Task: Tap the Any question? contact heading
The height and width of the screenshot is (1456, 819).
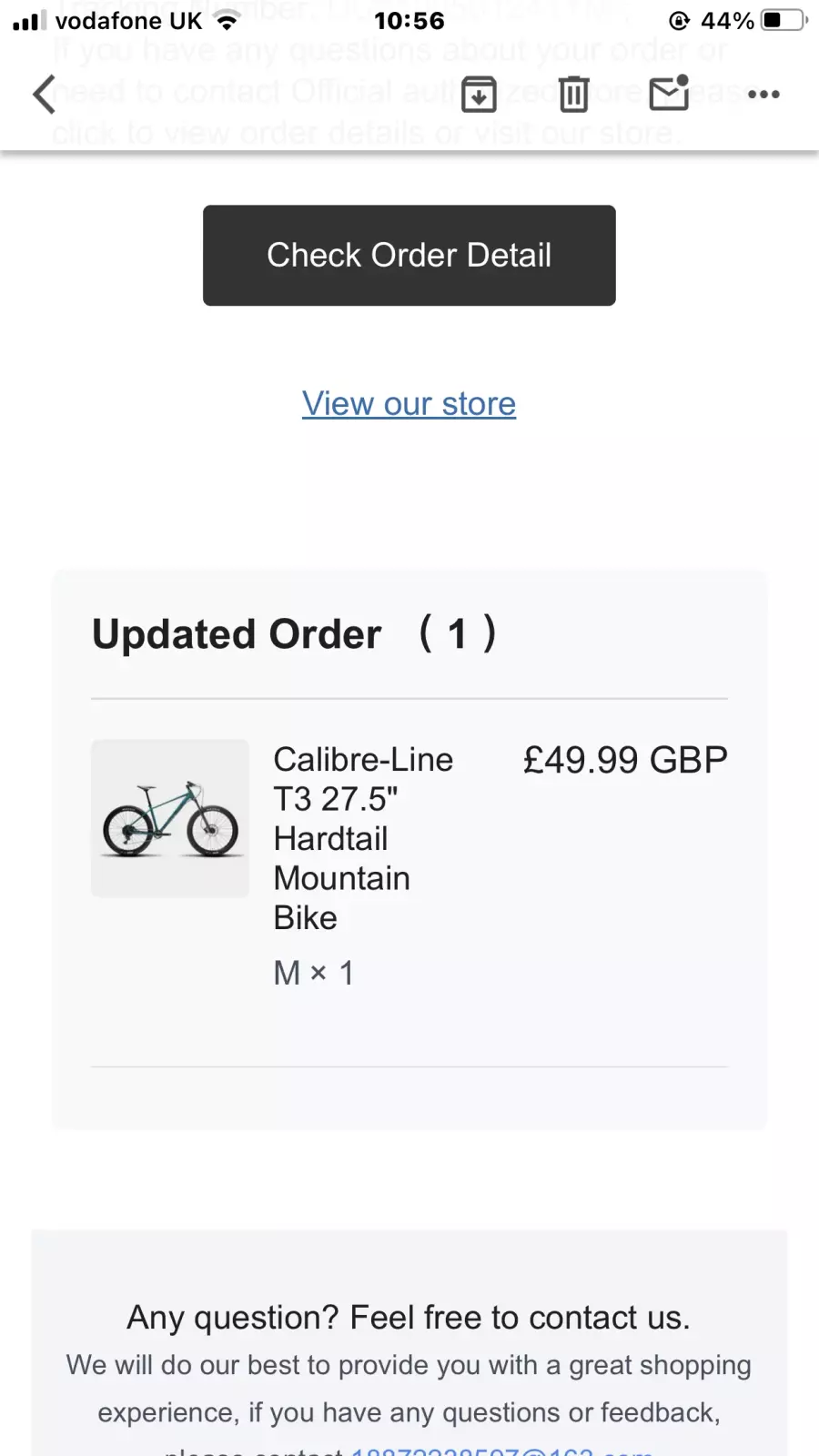Action: click(x=409, y=1317)
